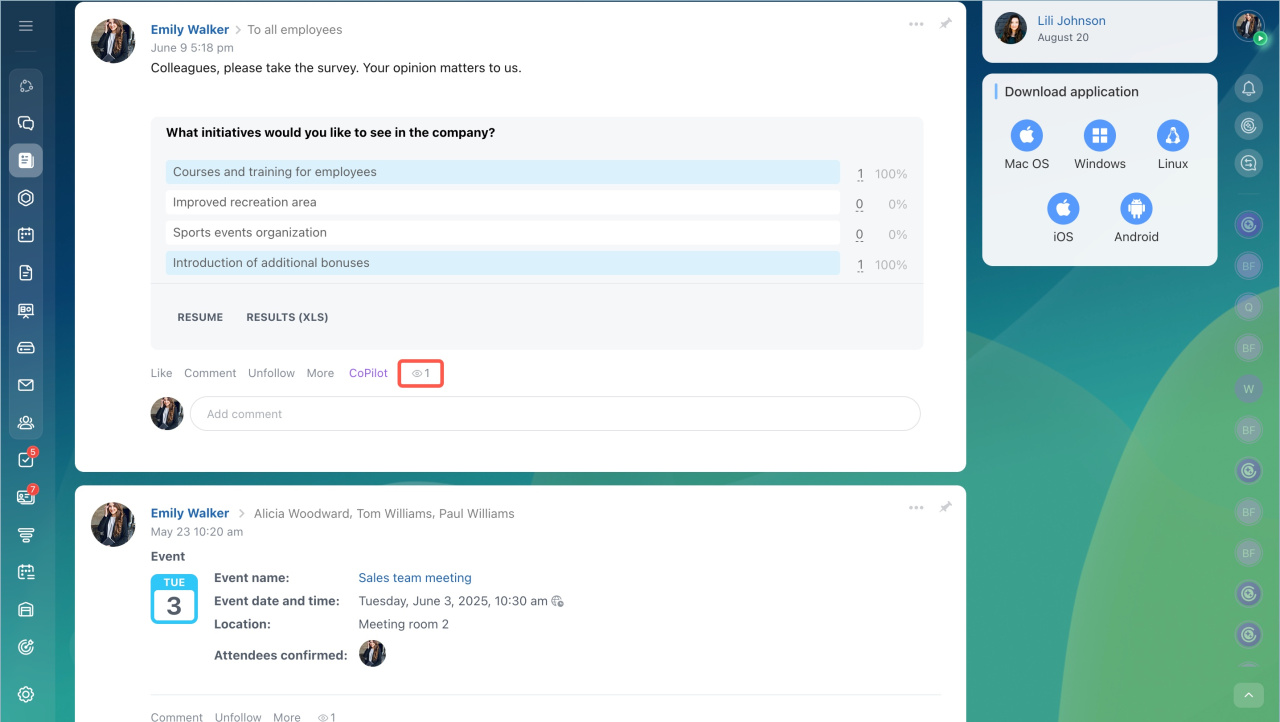The height and width of the screenshot is (722, 1280).
Task: Open the notifications bell
Action: coord(1248,89)
